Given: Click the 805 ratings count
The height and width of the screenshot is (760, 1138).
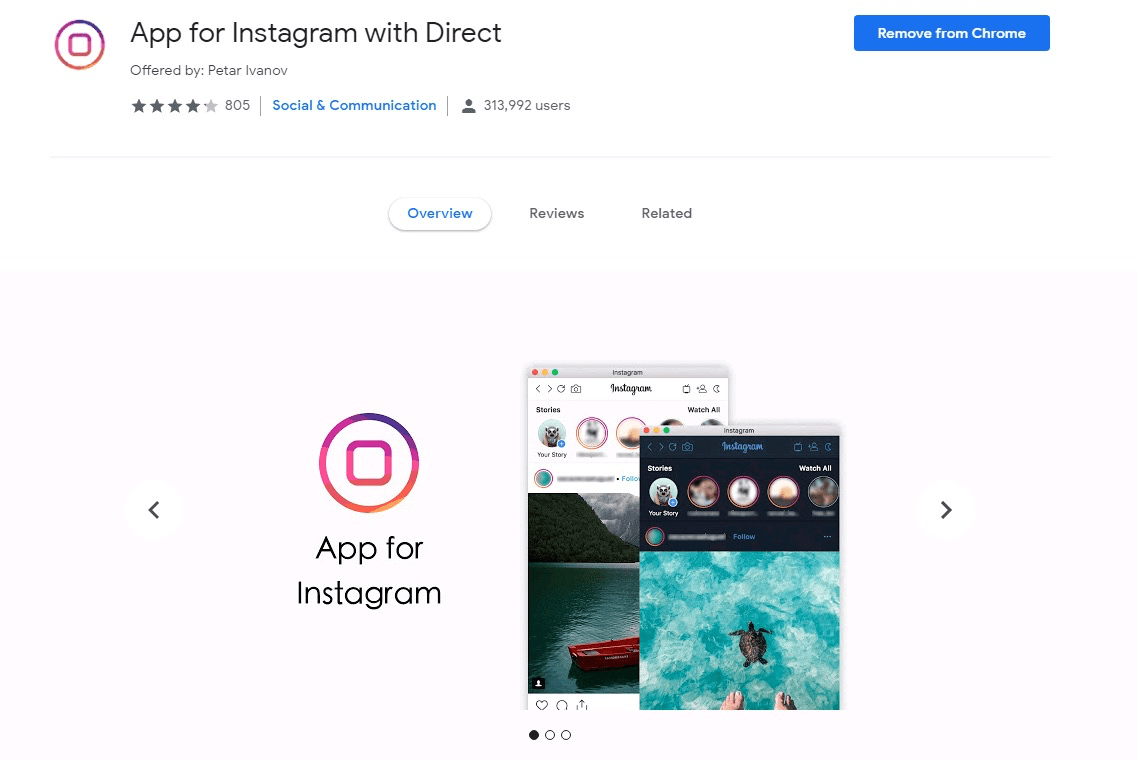Looking at the screenshot, I should [237, 105].
